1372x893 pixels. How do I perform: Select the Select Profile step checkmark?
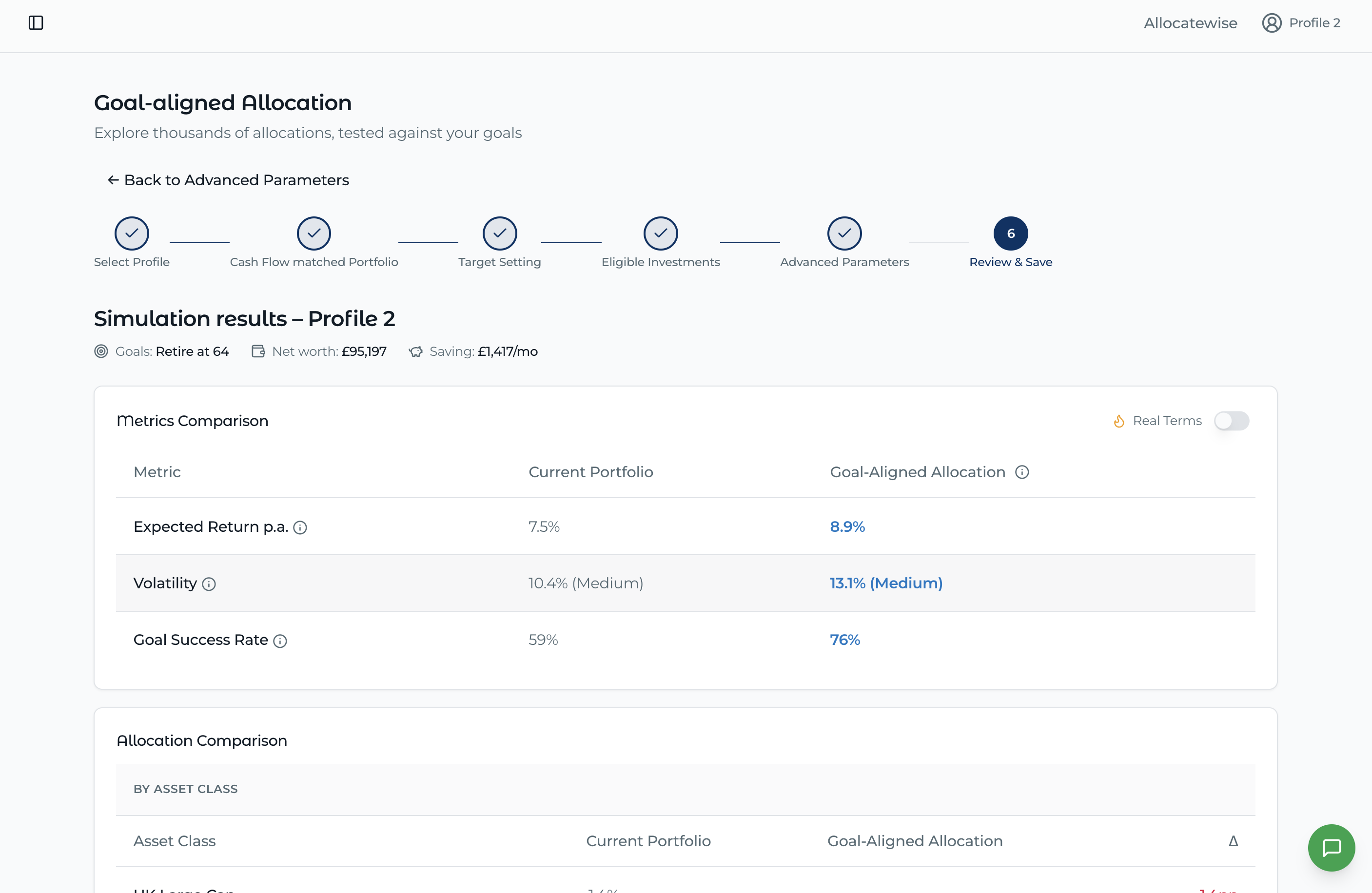pyautogui.click(x=132, y=233)
